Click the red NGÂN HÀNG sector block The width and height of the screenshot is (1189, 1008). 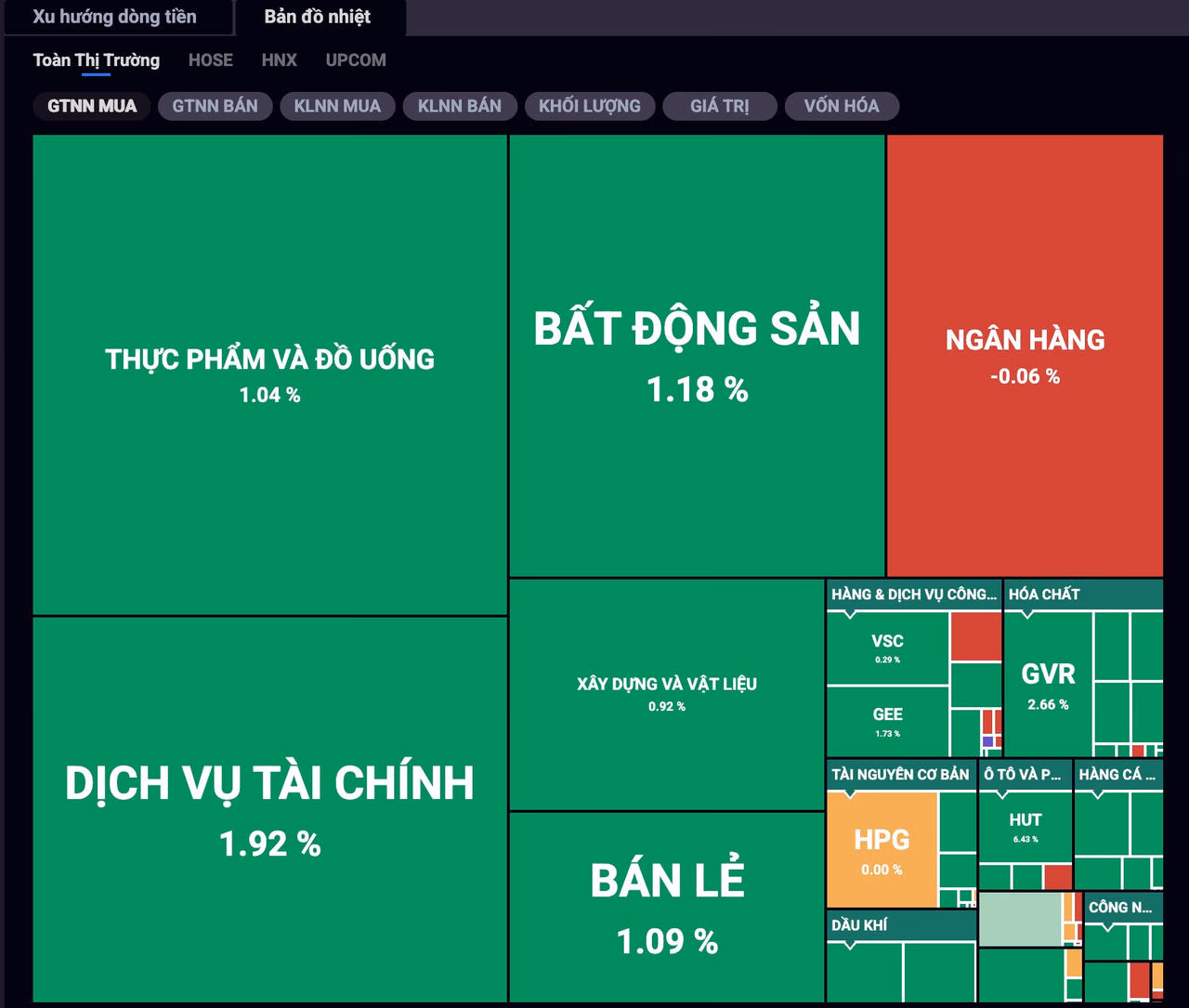click(1025, 355)
